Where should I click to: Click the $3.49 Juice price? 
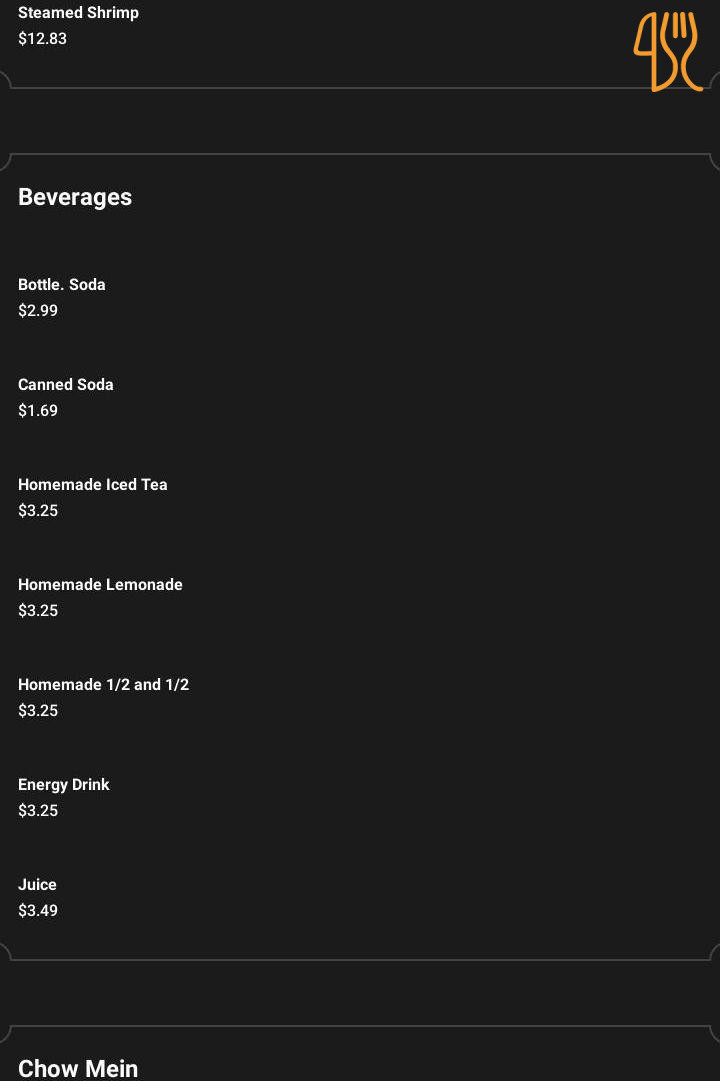tap(38, 911)
